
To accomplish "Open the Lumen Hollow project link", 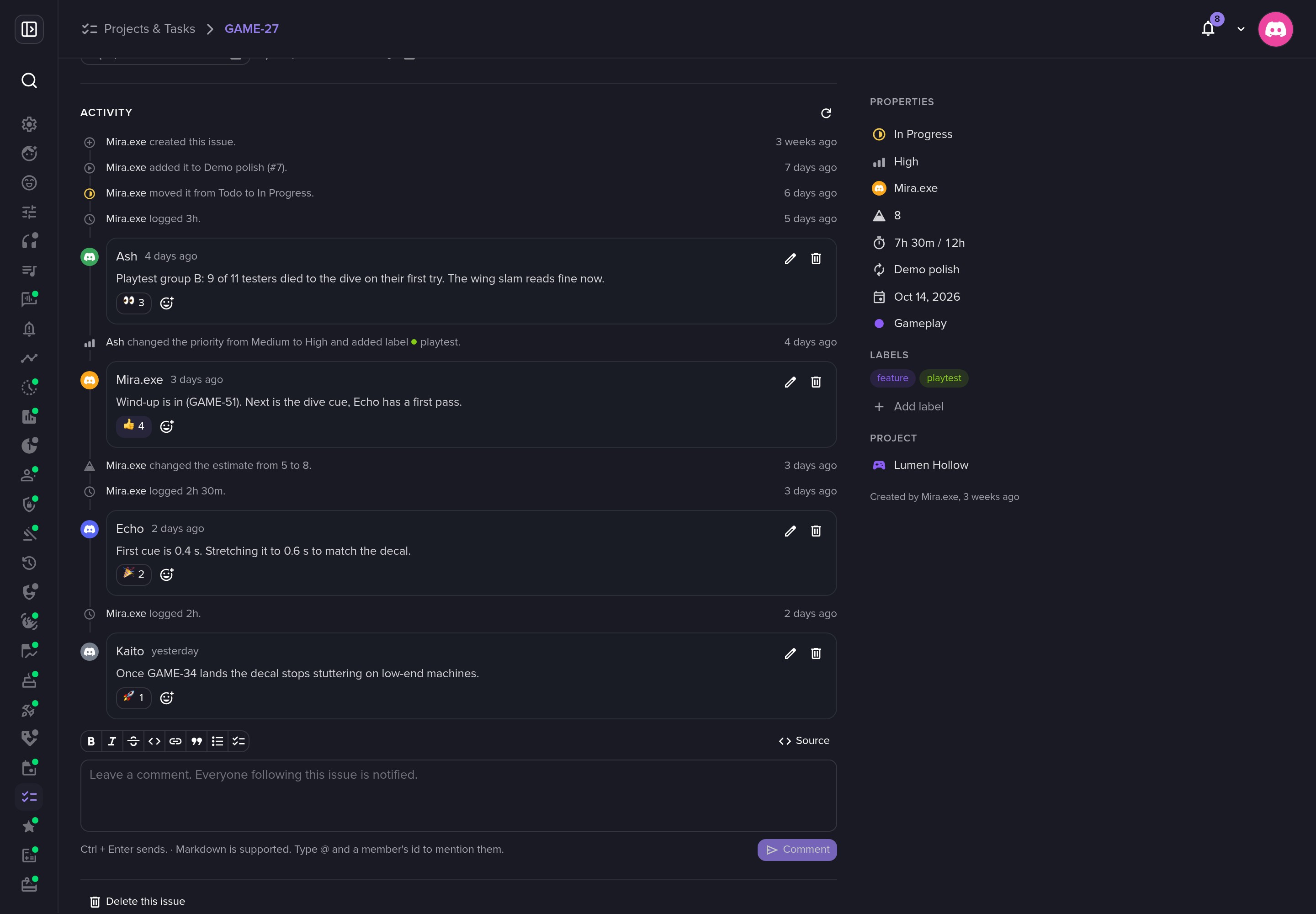I will [920, 465].
